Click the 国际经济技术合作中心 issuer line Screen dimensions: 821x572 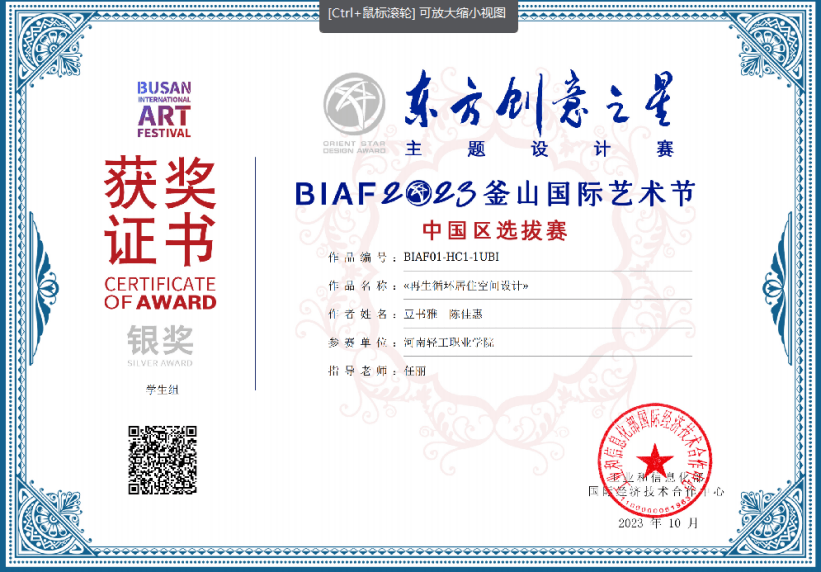point(656,491)
